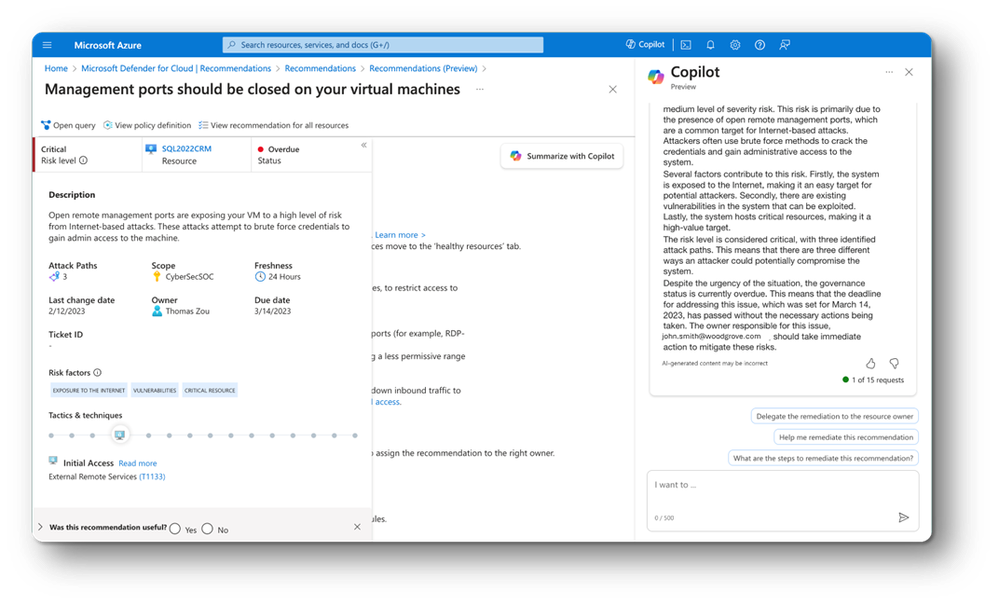Click Help me remediate this recommendation

coord(846,437)
